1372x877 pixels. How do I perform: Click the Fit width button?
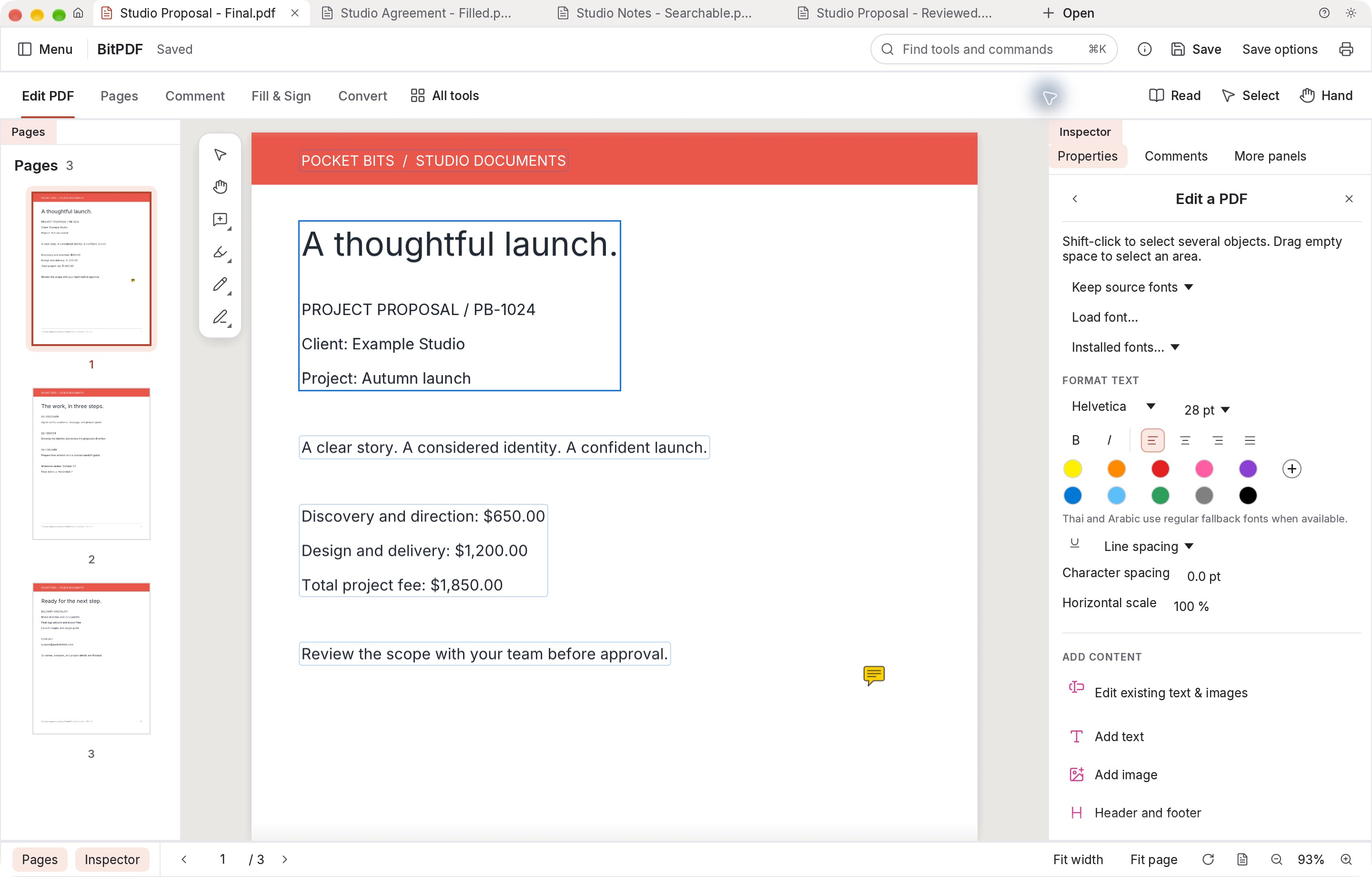click(x=1078, y=859)
